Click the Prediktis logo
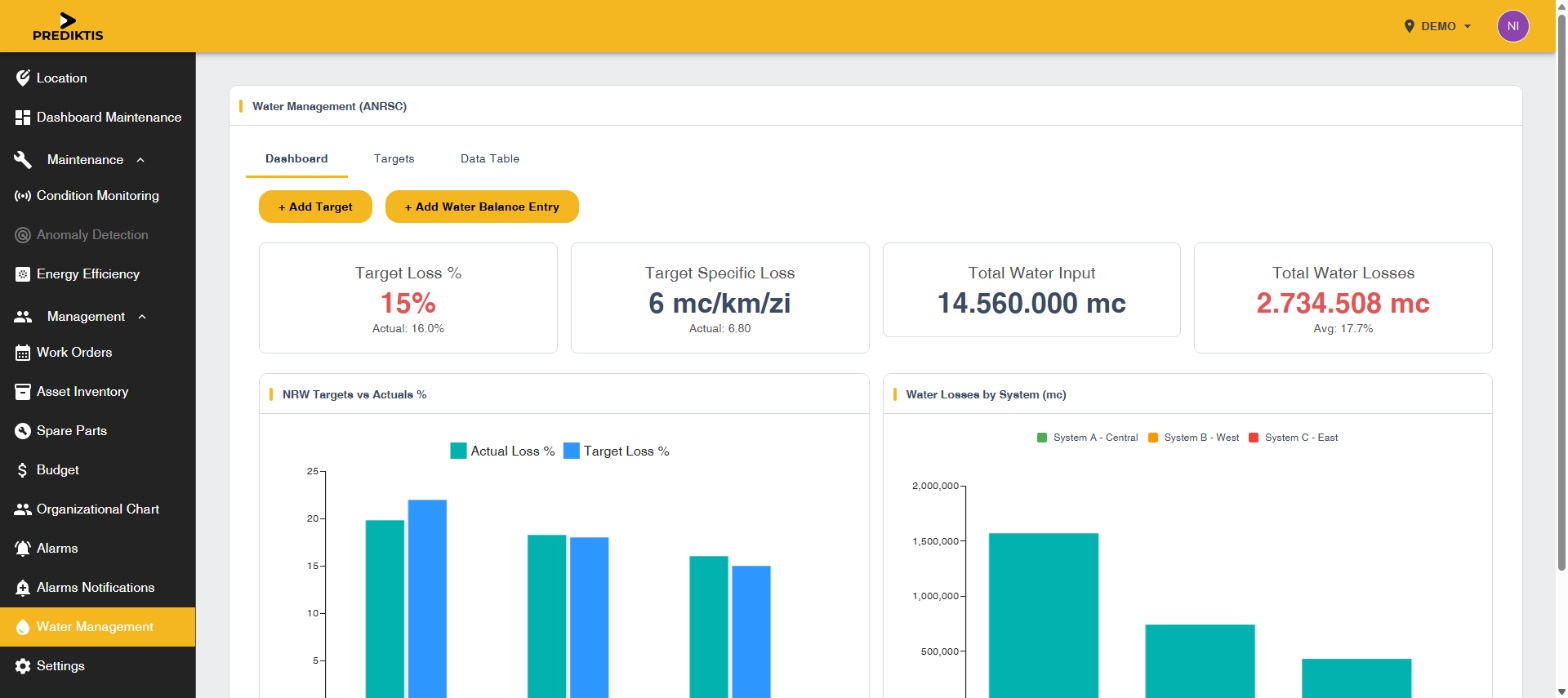1568x698 pixels. [67, 27]
